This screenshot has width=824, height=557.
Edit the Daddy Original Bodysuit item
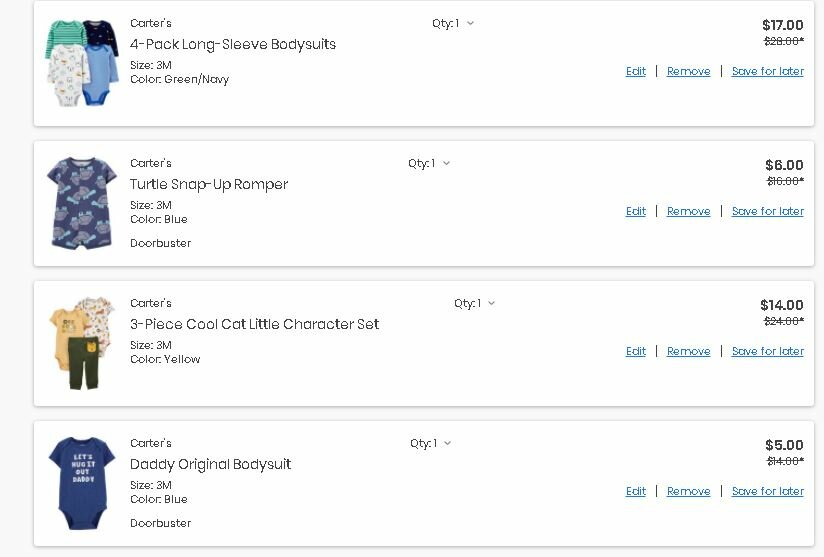(636, 492)
